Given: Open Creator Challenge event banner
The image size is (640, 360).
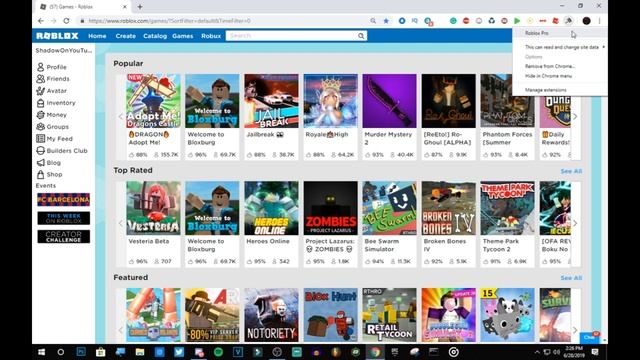Looking at the screenshot, I should tap(64, 237).
